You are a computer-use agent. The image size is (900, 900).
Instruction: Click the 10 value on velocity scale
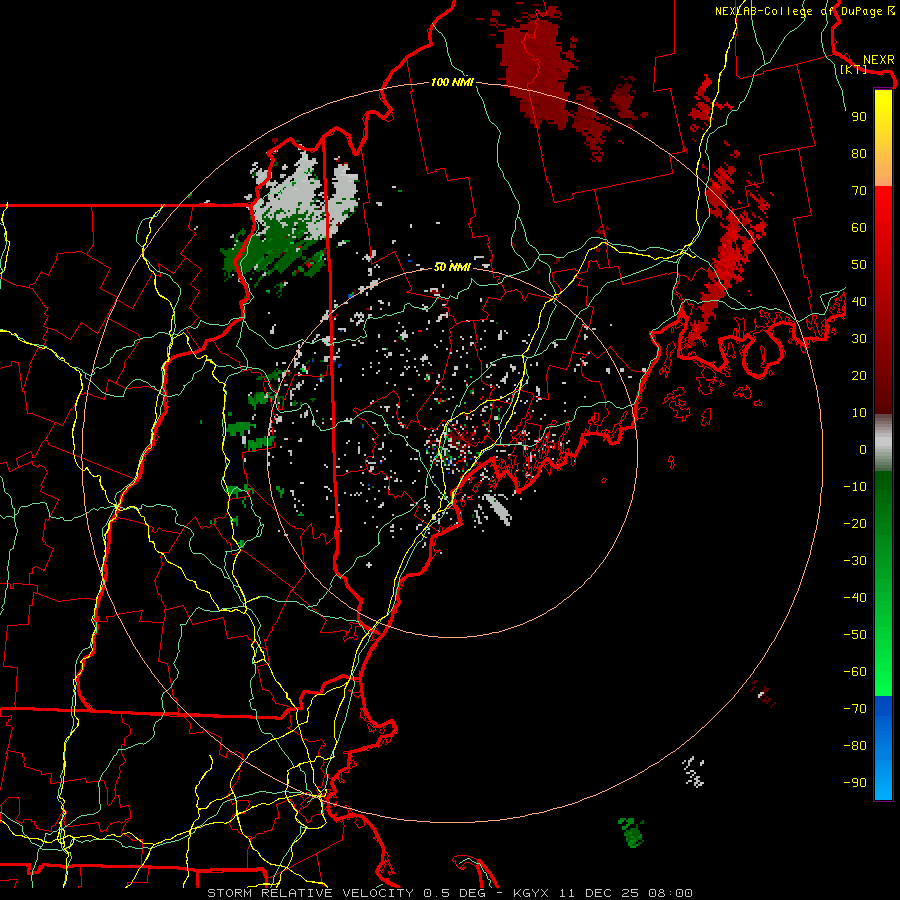point(859,413)
